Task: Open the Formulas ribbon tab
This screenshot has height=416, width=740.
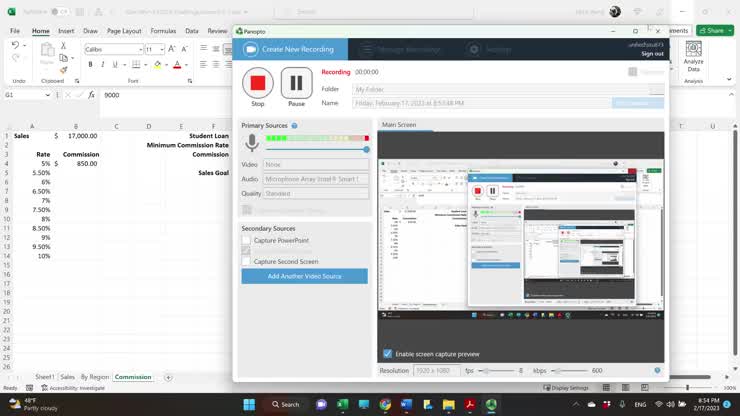Action: tap(163, 31)
